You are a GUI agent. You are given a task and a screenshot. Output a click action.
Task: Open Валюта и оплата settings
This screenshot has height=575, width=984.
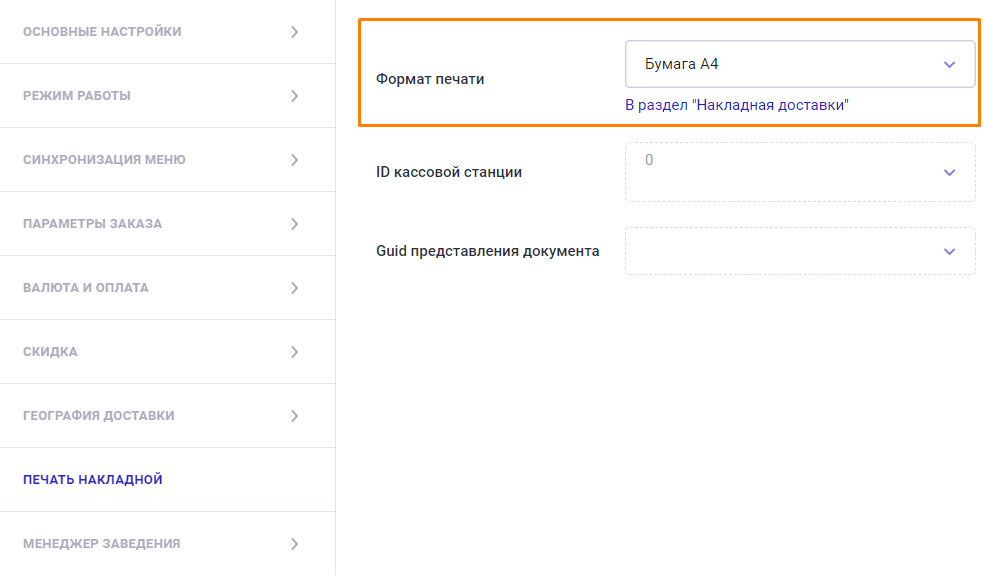(86, 288)
